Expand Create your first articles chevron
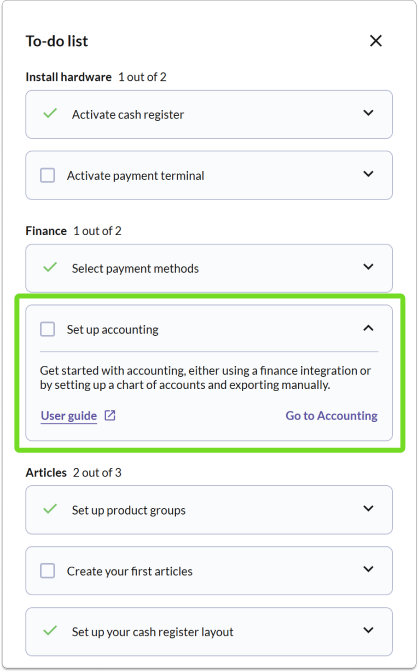 tap(368, 570)
